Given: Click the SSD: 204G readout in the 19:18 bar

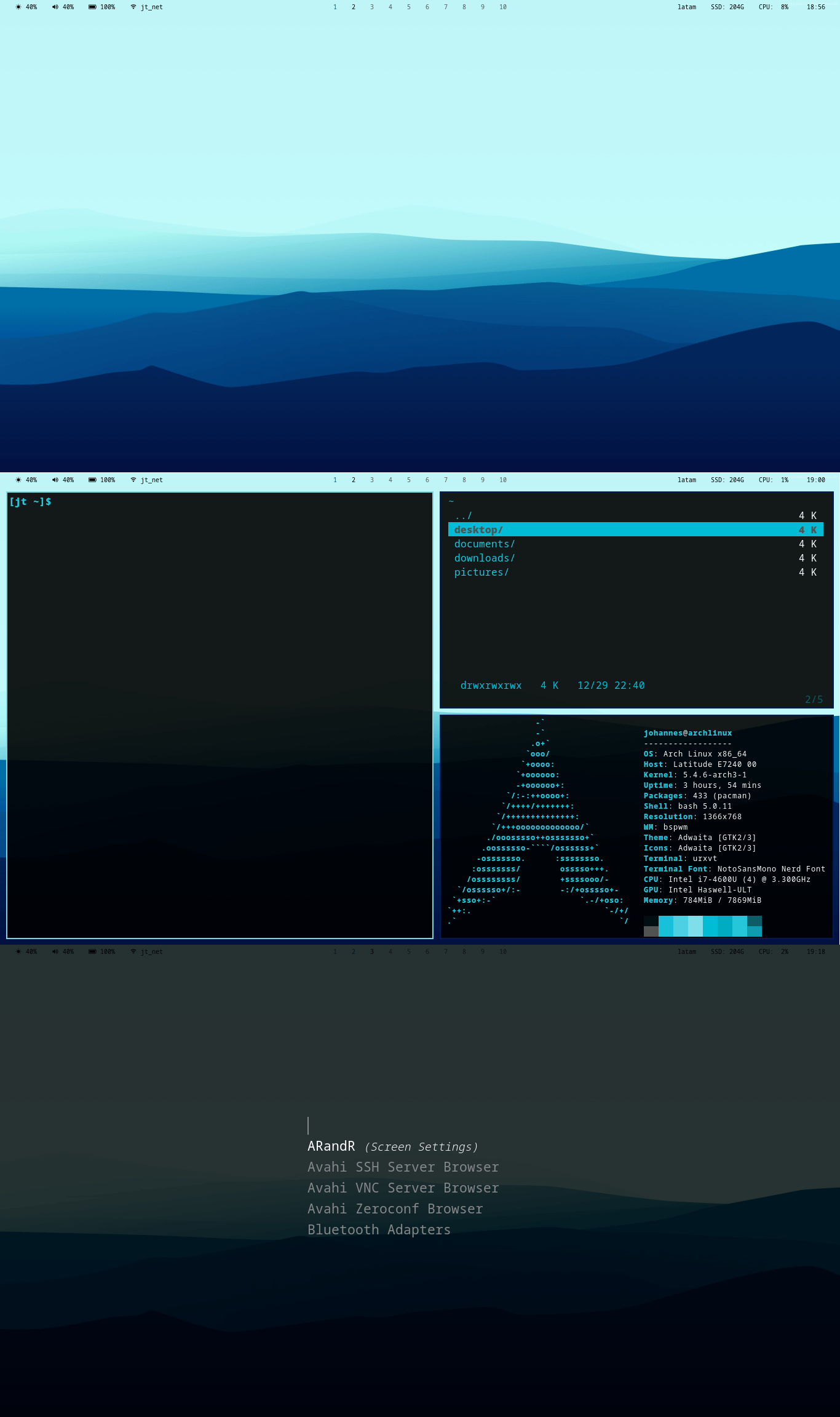Looking at the screenshot, I should 727,951.
